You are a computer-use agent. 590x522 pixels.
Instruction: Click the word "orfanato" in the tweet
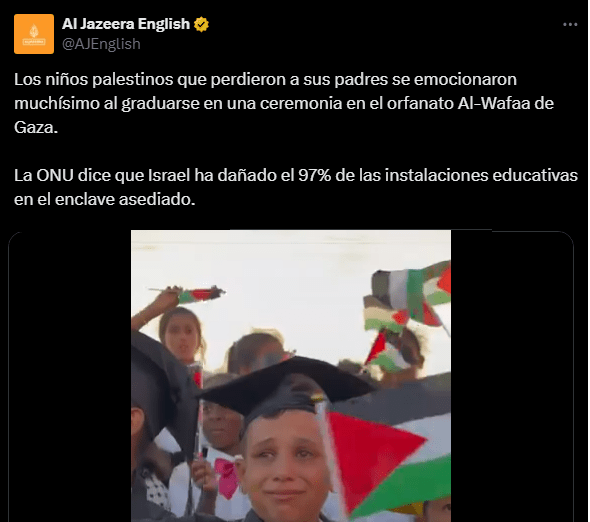point(420,103)
